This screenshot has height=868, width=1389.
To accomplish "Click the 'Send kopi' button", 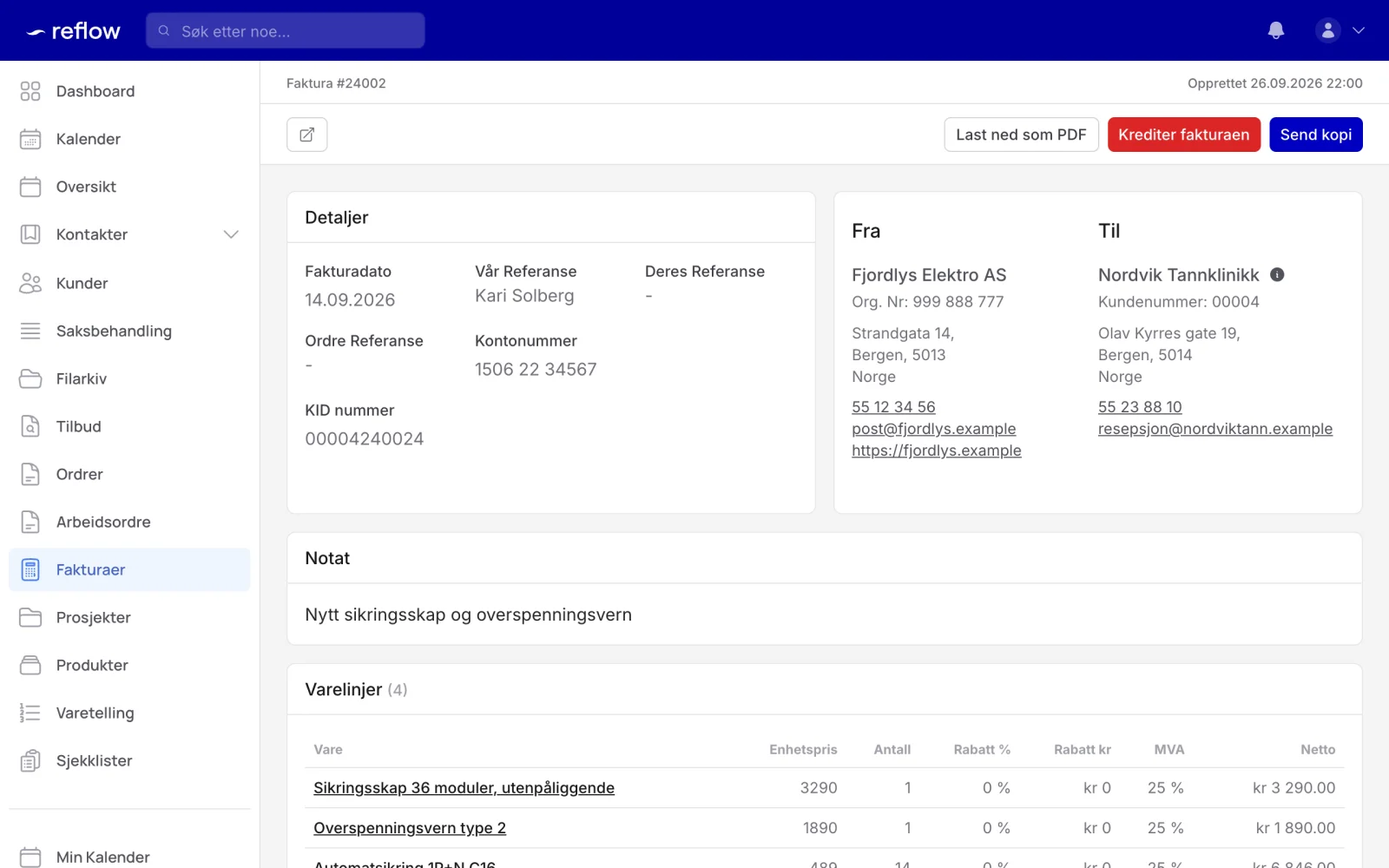I will coord(1316,135).
